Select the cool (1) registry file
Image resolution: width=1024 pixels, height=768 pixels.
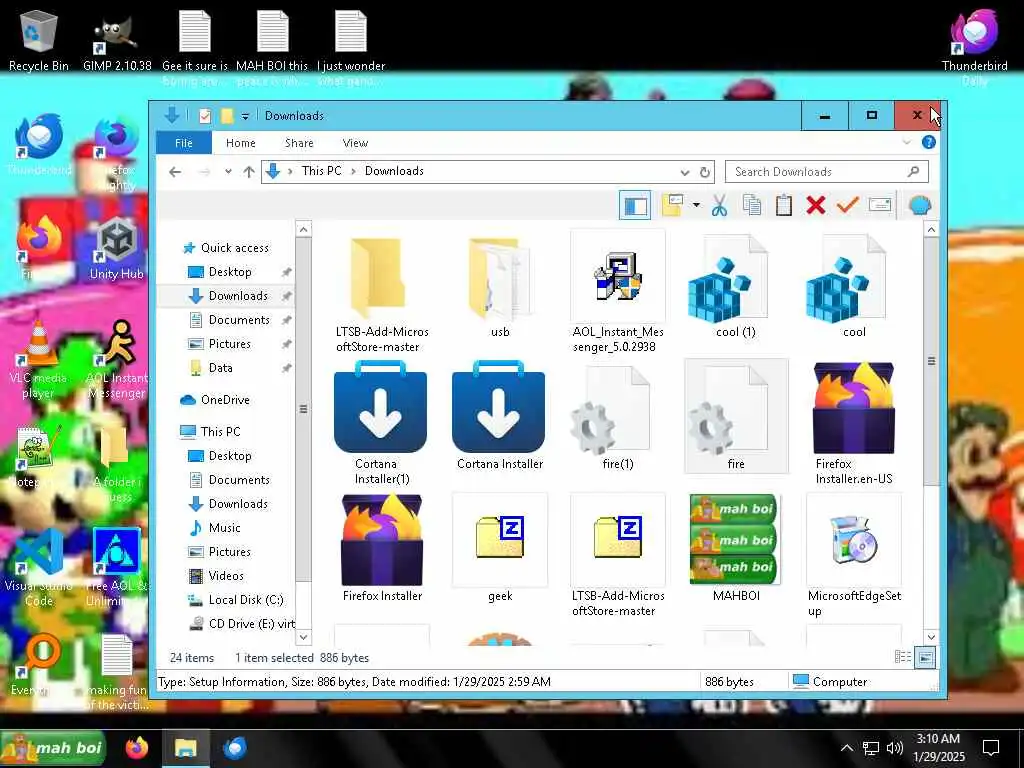pyautogui.click(x=735, y=286)
